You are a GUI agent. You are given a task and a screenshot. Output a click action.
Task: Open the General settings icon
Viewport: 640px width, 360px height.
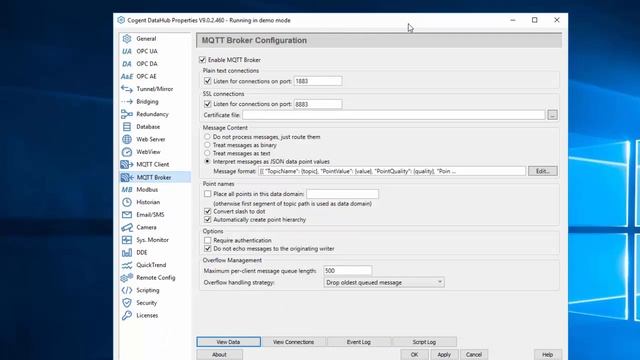pos(127,38)
